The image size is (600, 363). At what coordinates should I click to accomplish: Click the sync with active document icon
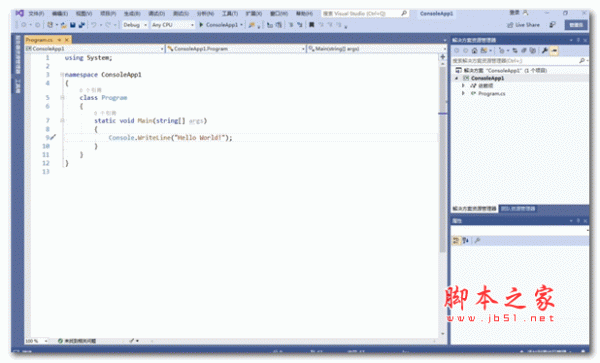pyautogui.click(x=515, y=50)
